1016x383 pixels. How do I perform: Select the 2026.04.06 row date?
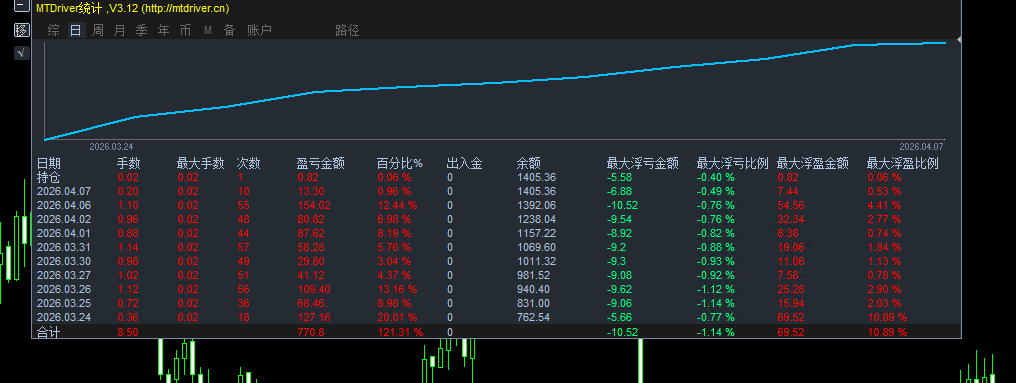point(64,205)
